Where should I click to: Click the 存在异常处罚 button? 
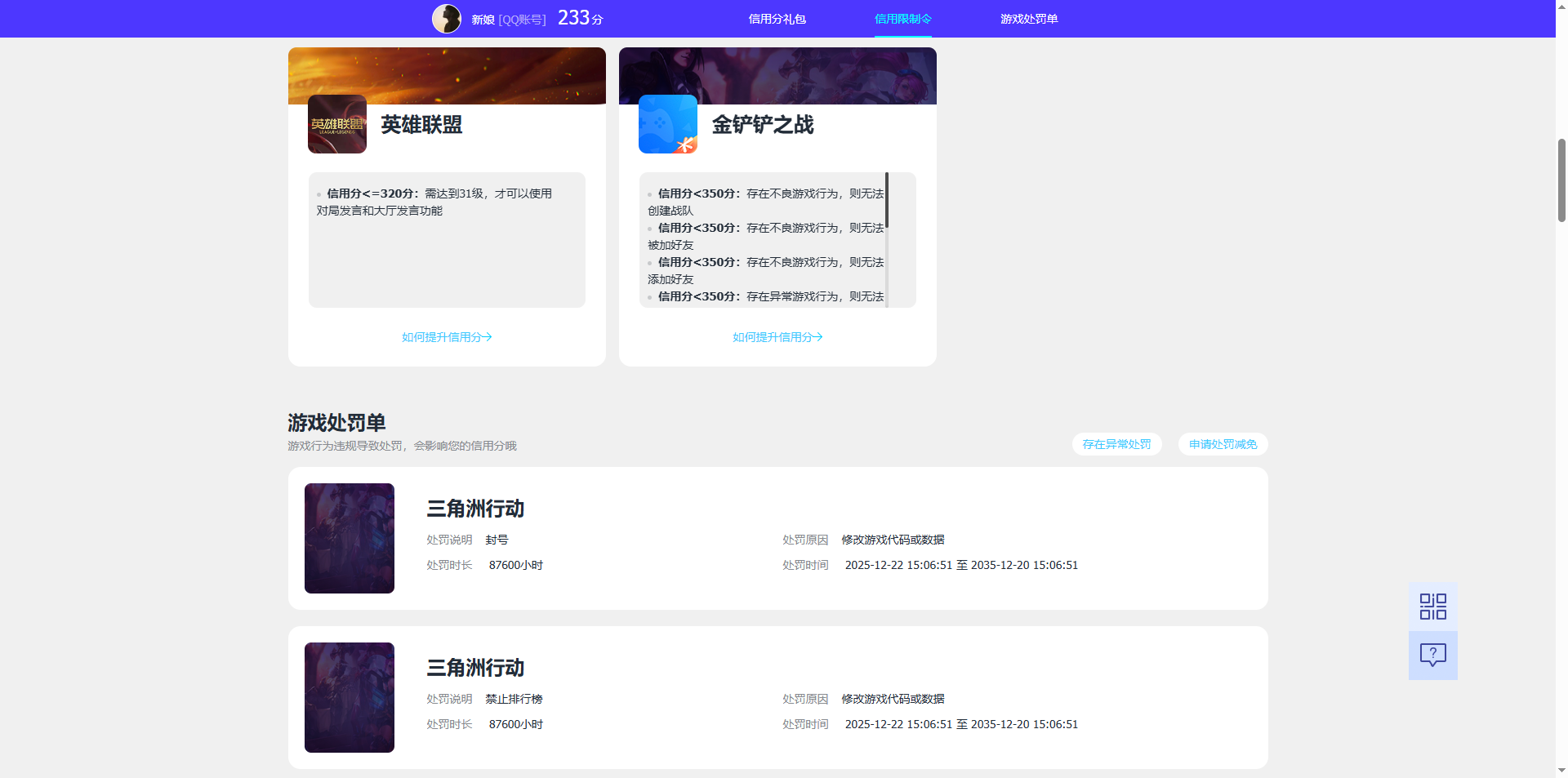click(1116, 444)
